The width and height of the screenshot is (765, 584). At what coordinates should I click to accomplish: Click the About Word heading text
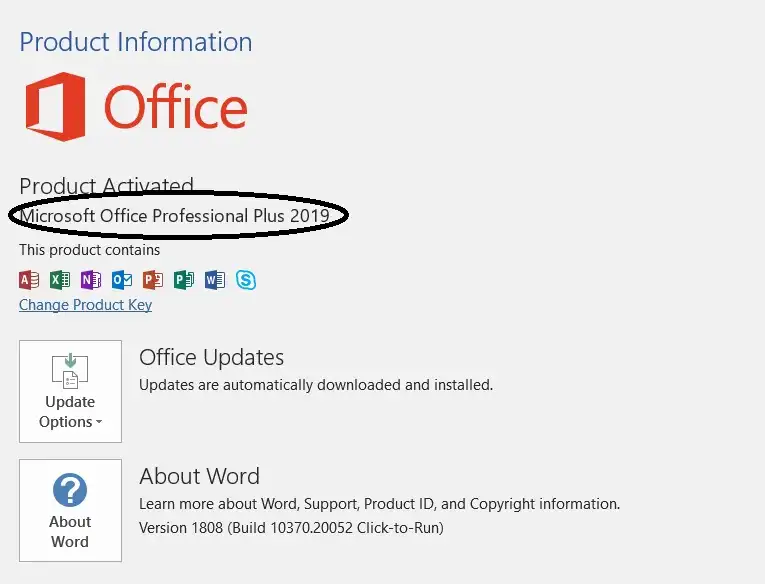pyautogui.click(x=199, y=476)
